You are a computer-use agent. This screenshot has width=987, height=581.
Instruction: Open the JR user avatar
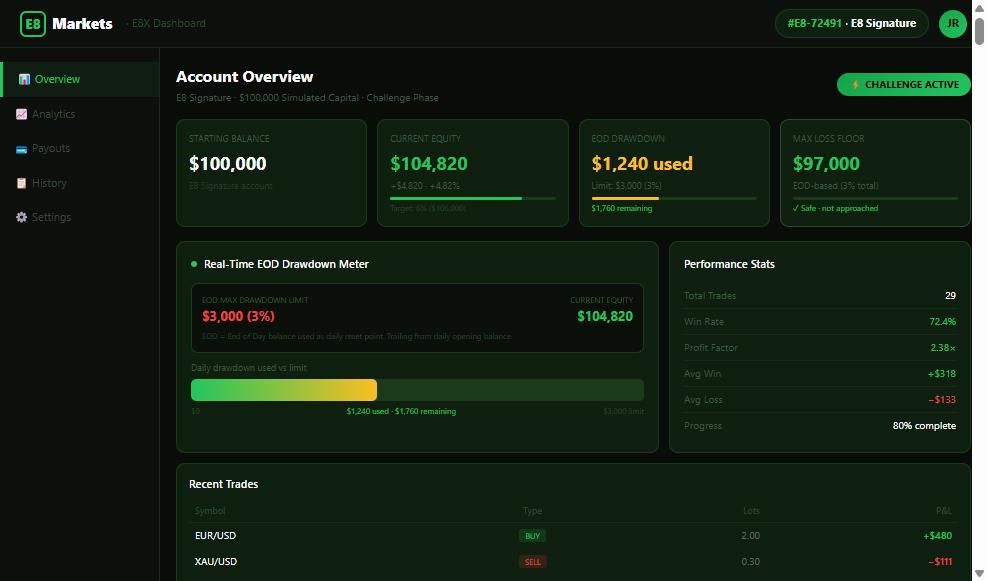coord(952,24)
